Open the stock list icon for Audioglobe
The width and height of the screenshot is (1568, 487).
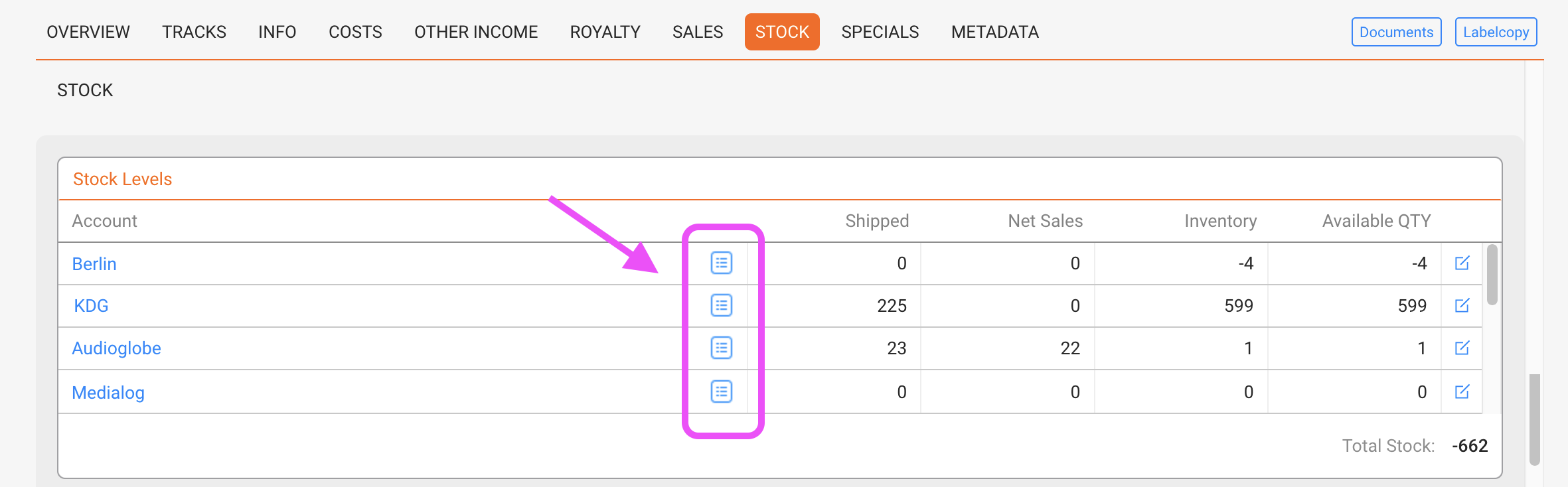tap(721, 348)
